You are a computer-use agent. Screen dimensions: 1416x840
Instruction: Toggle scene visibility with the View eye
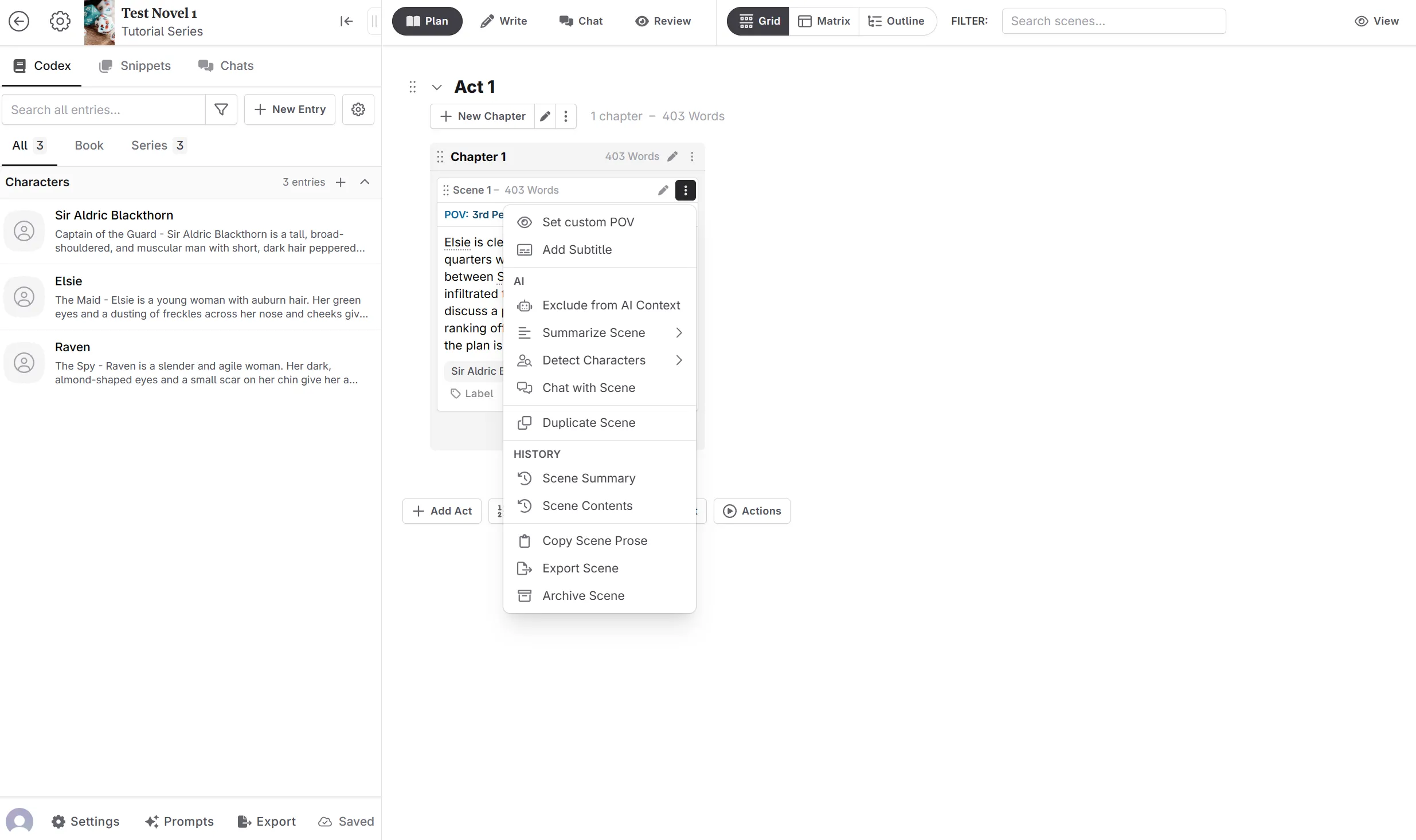(1377, 21)
